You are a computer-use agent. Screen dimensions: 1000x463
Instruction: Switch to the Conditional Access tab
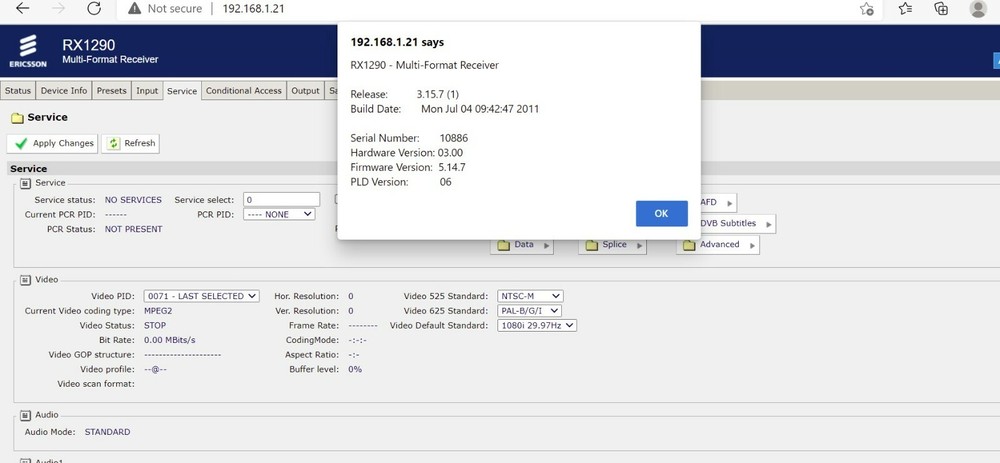[243, 91]
